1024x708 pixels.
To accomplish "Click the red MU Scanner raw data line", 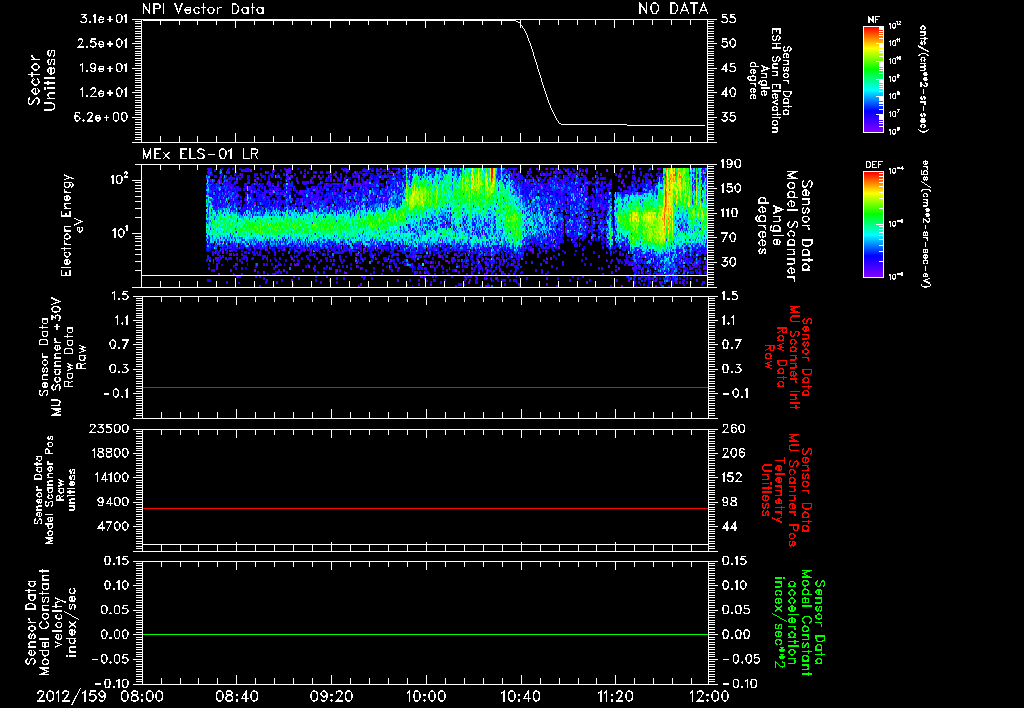I will click(425, 387).
